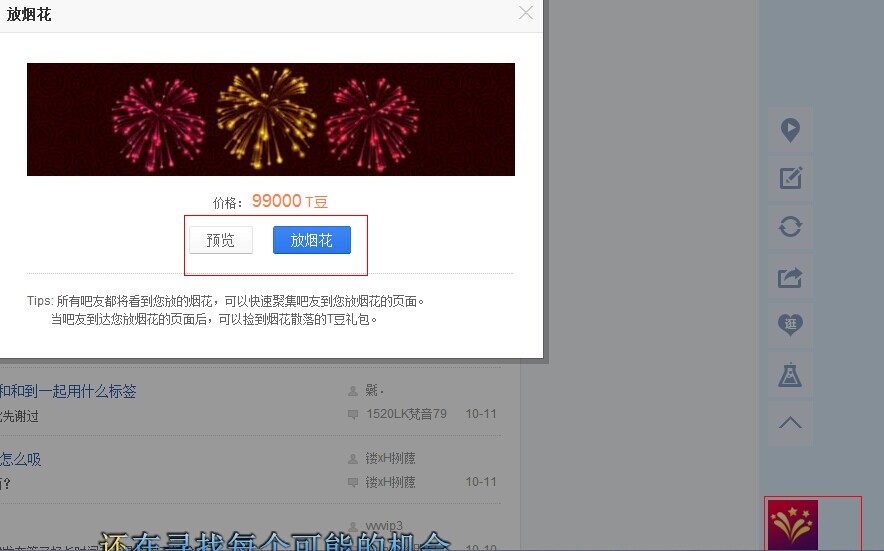Image resolution: width=884 pixels, height=551 pixels.
Task: Open the thread 和和到一起用什么标签
Action: pyautogui.click(x=68, y=391)
